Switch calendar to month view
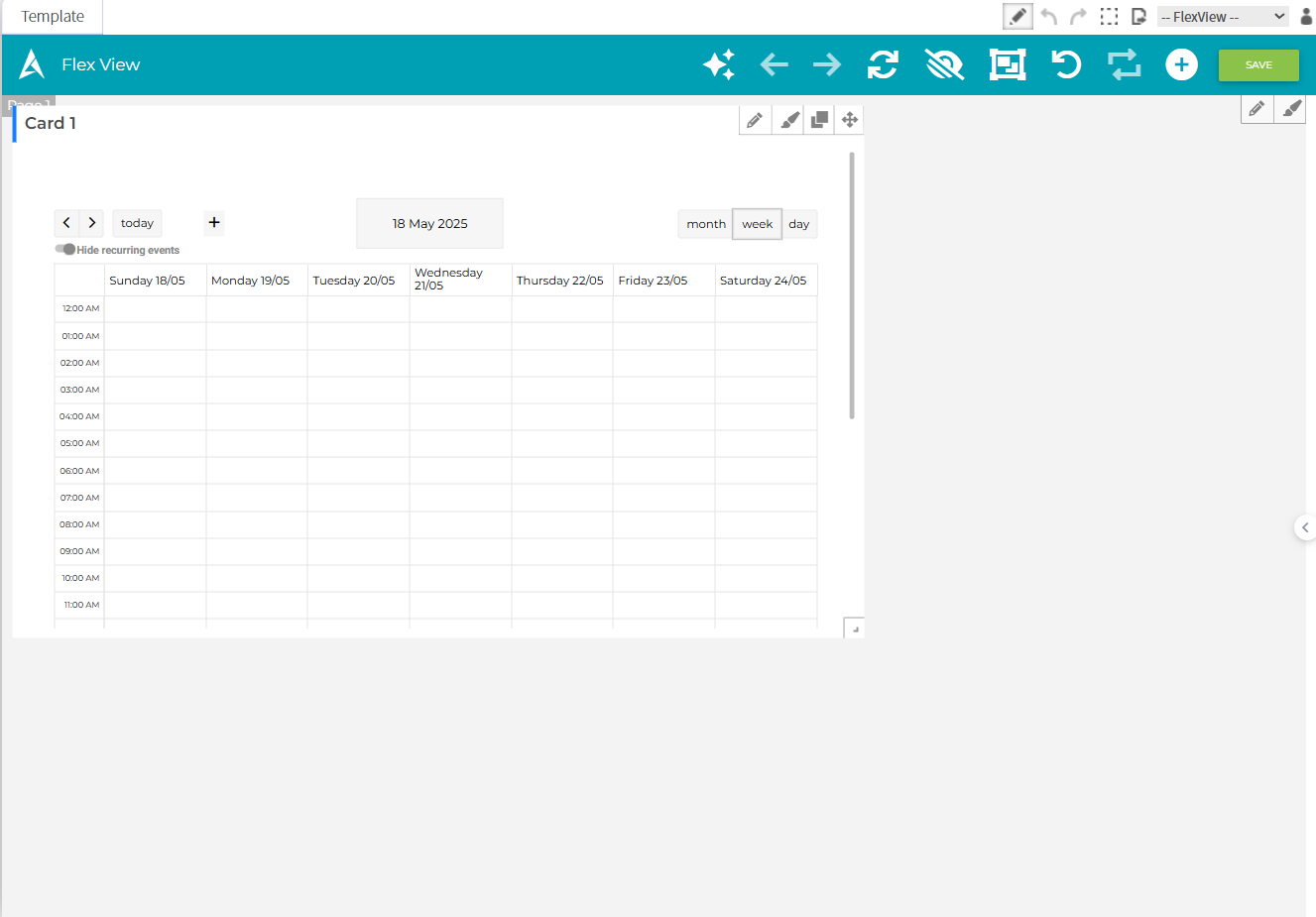Screen dimensions: 1316x917 [x=705, y=224]
